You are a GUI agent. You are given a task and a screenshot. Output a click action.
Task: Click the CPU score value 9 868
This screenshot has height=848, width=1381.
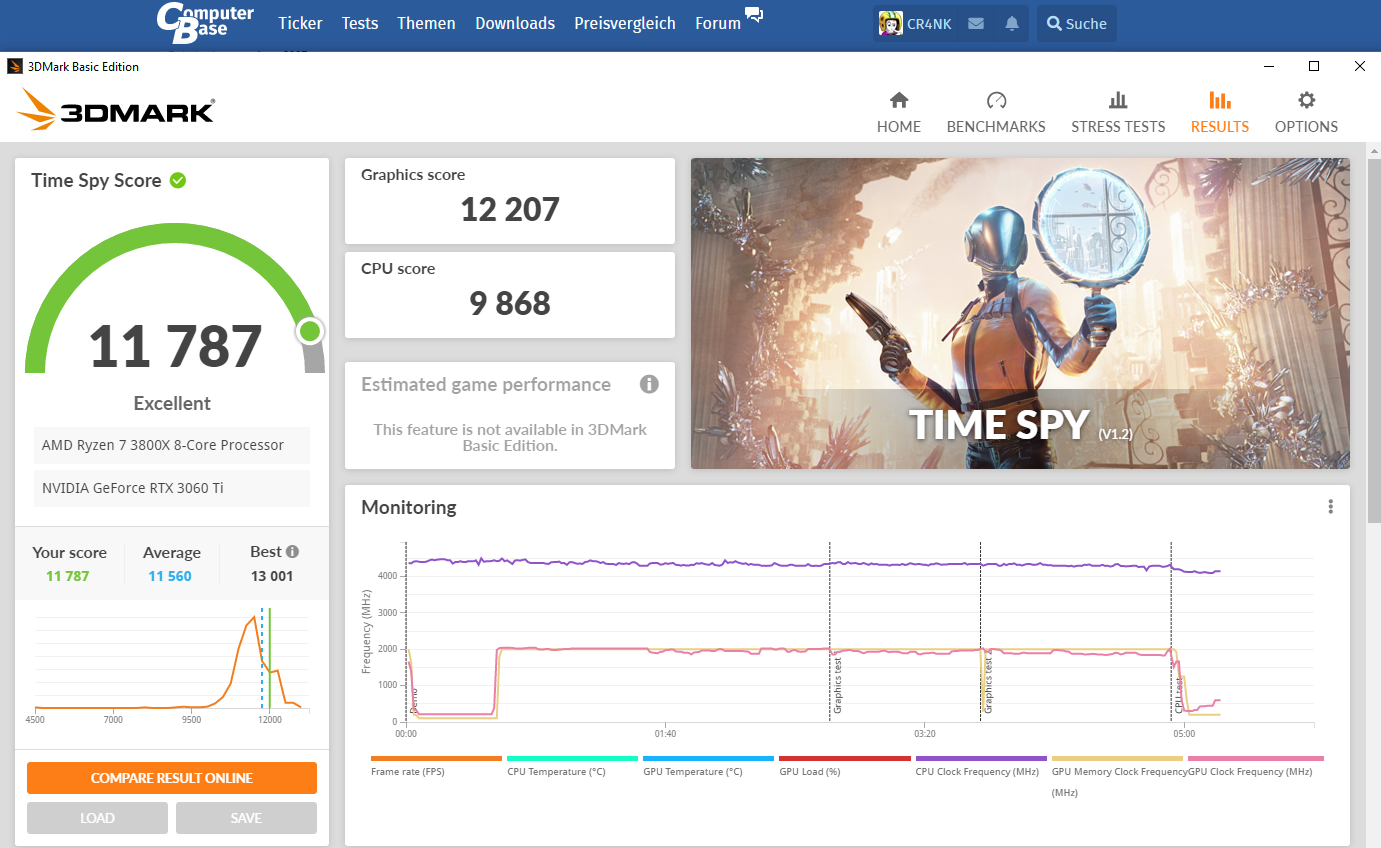pyautogui.click(x=510, y=303)
